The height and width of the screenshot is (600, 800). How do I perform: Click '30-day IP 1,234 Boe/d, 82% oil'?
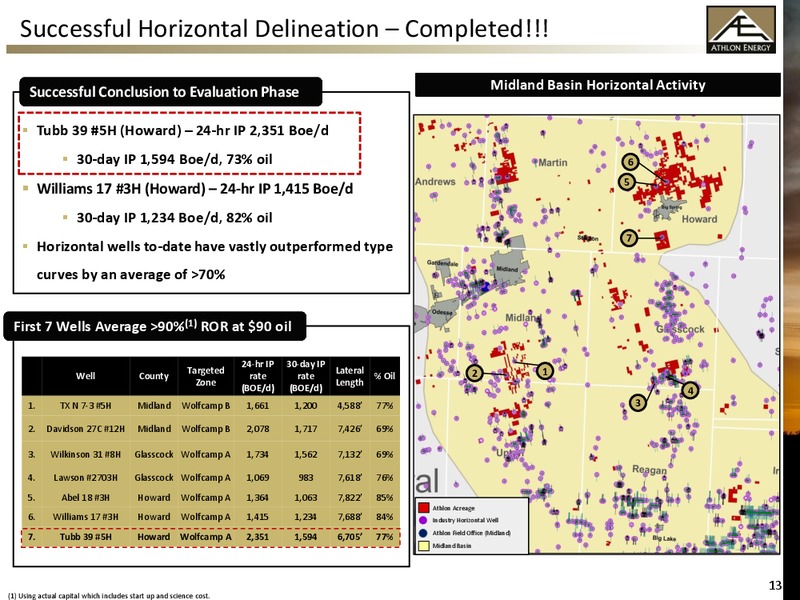point(174,218)
